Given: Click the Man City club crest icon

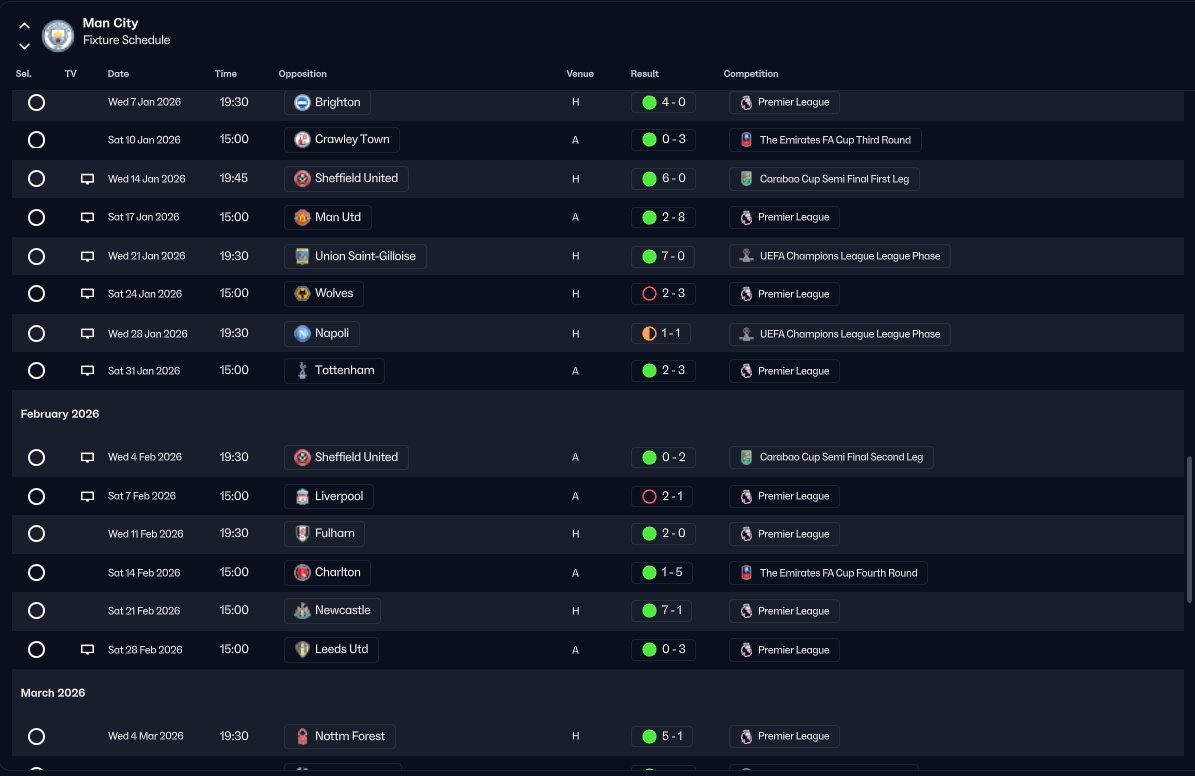Looking at the screenshot, I should point(58,36).
